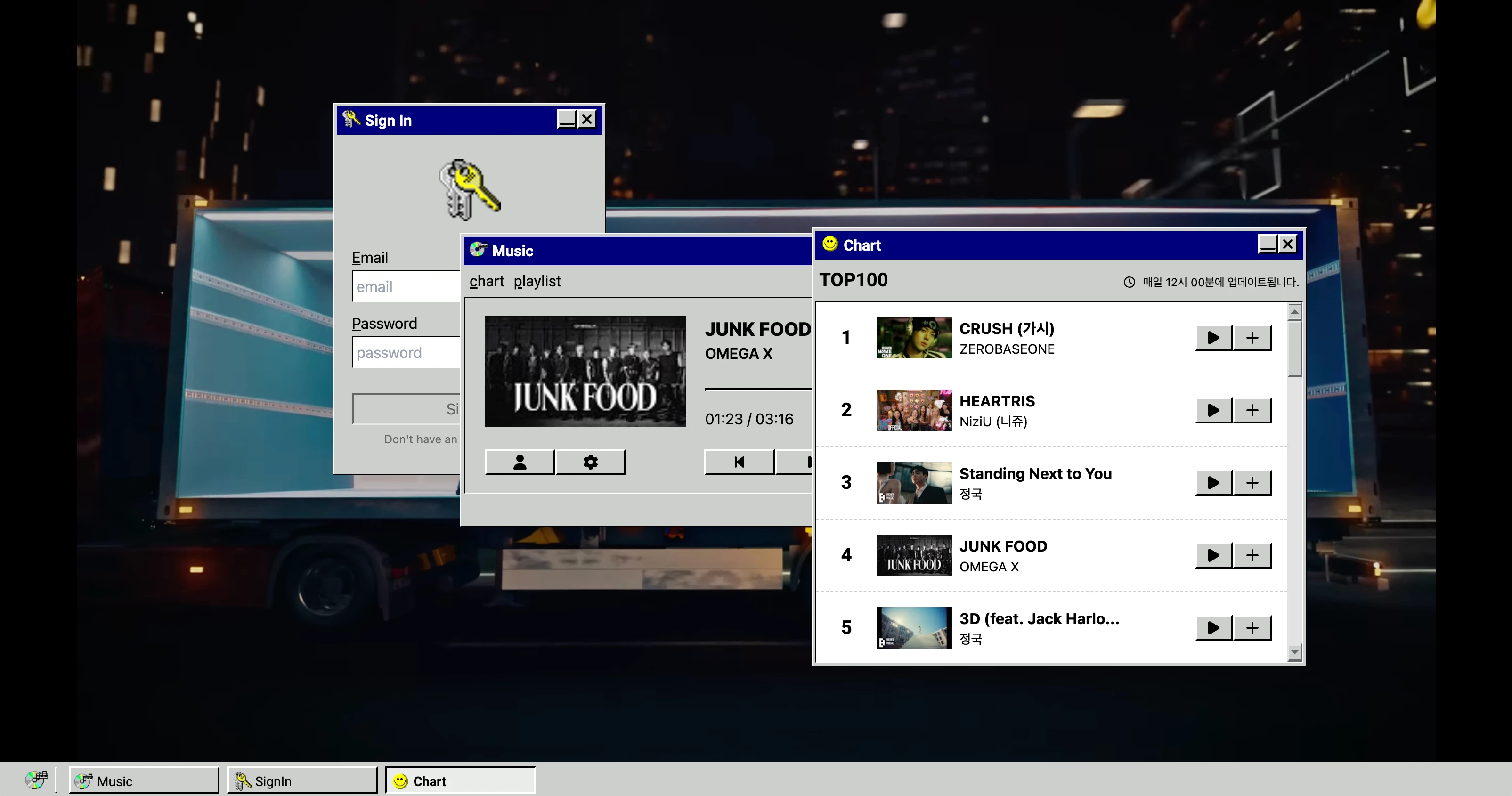
Task: Open JUNK FOOD thumbnail in Chart list
Action: pyautogui.click(x=914, y=555)
